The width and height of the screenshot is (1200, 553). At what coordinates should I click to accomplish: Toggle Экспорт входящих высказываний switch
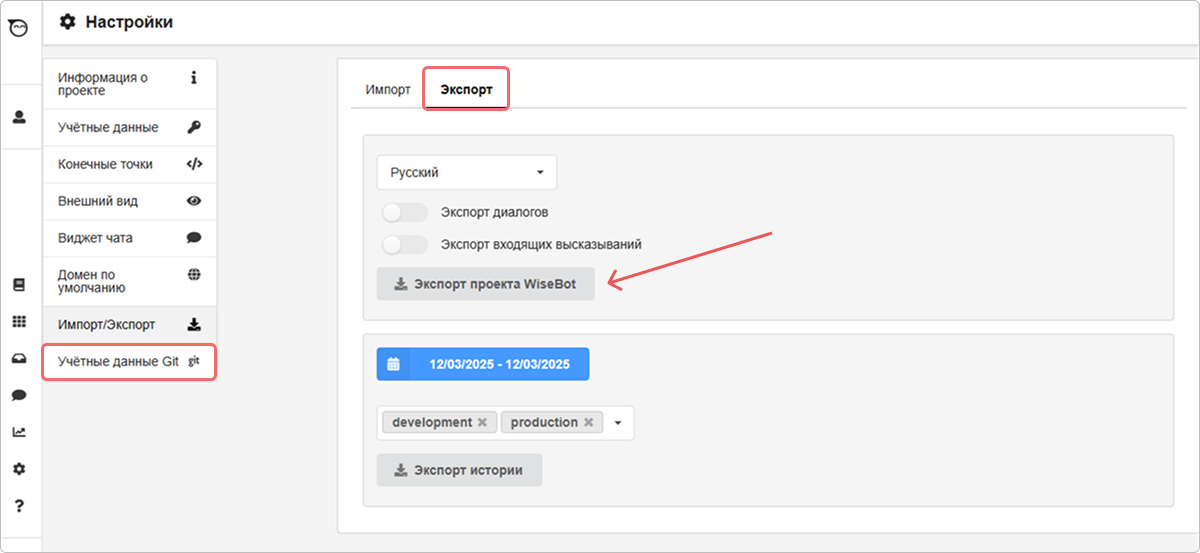pos(404,244)
